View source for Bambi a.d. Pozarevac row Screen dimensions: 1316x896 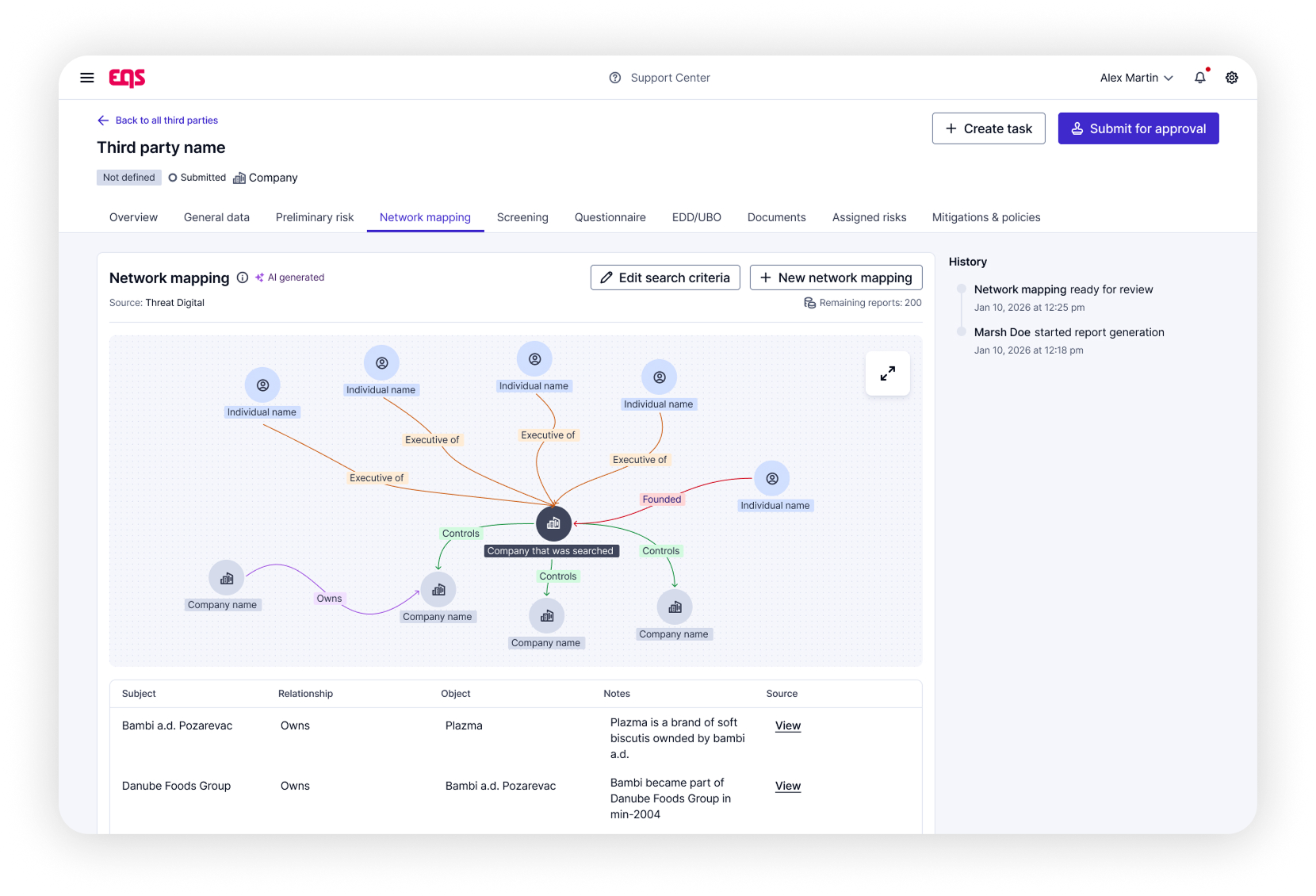[x=788, y=726]
